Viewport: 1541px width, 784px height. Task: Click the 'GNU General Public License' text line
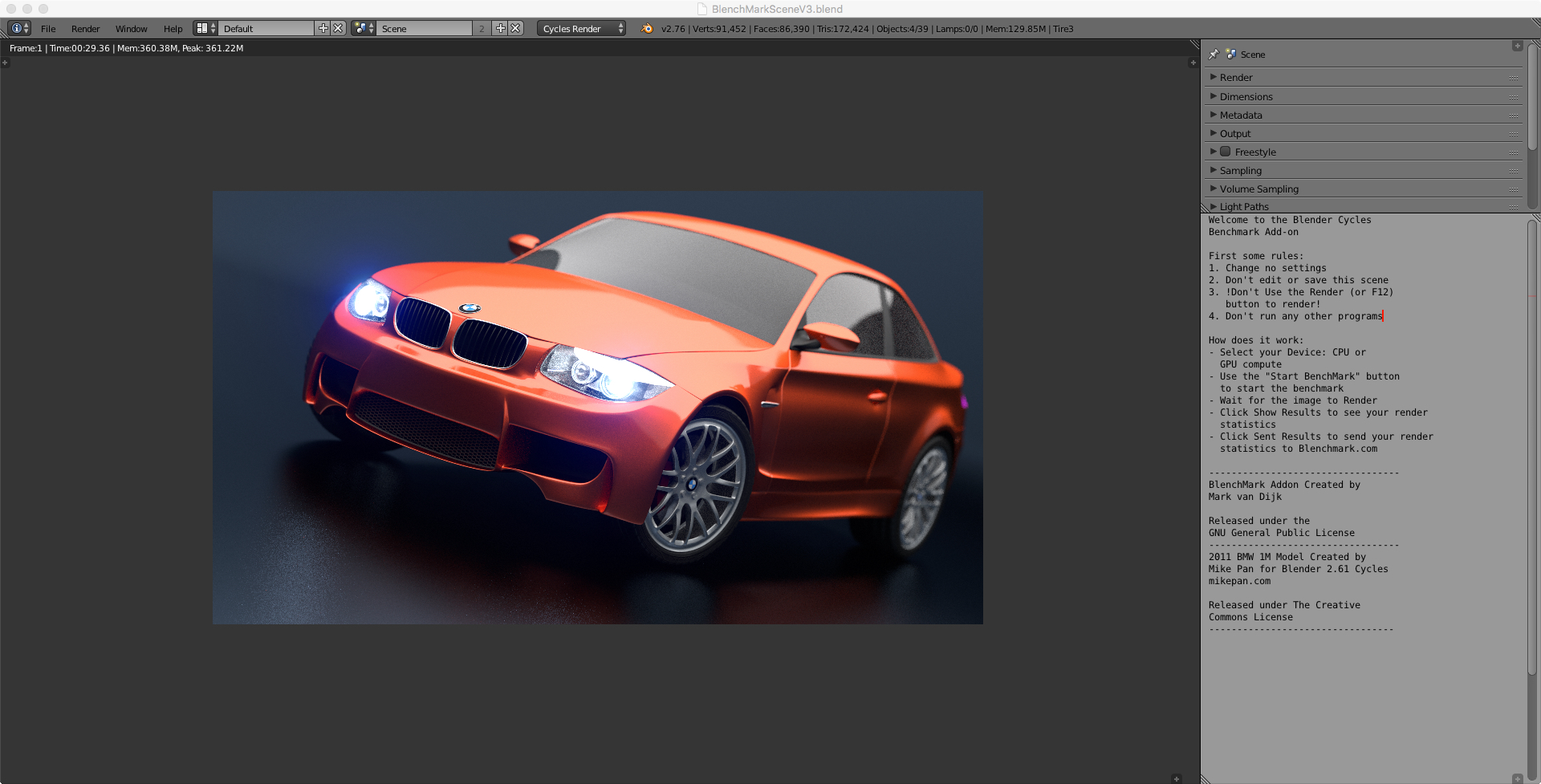pos(1282,533)
